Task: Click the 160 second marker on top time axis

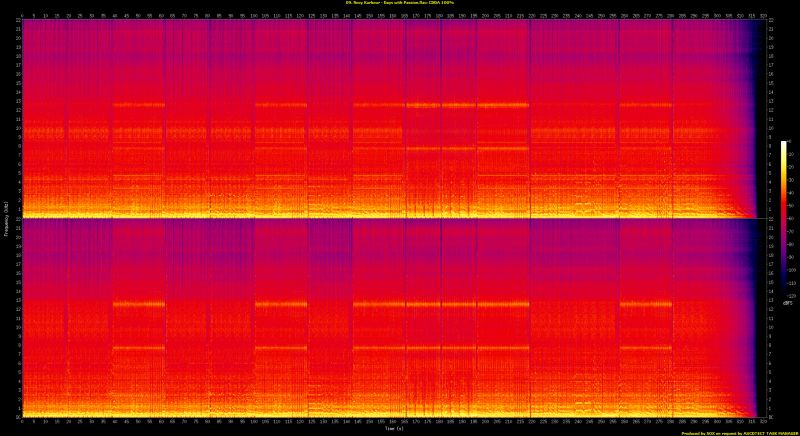Action: pyautogui.click(x=392, y=15)
